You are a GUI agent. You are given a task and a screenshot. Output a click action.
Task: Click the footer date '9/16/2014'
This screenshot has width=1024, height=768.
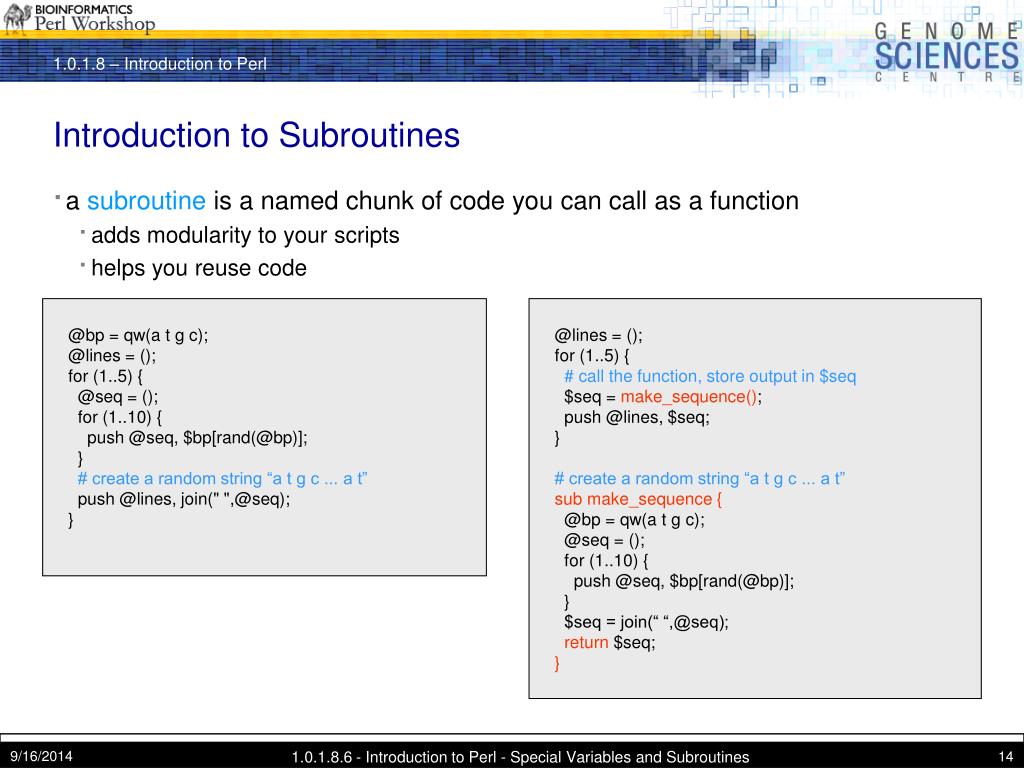pyautogui.click(x=40, y=757)
